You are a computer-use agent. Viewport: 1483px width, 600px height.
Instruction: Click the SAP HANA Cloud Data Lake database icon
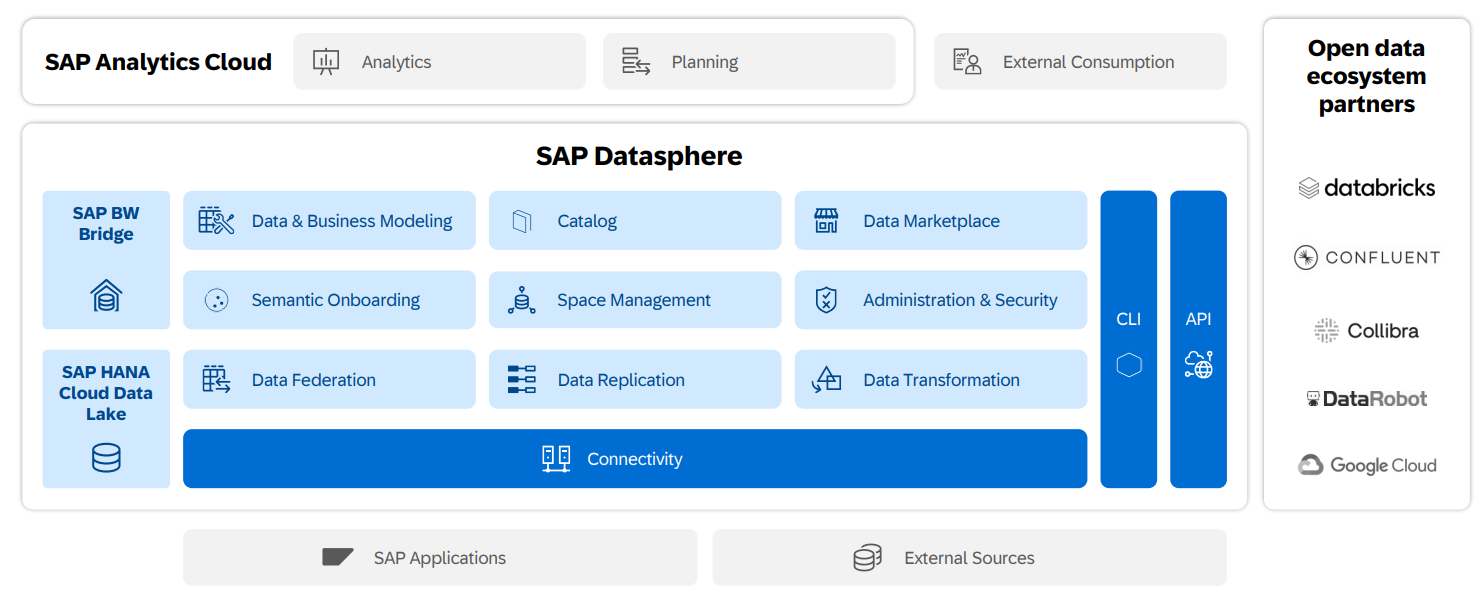106,458
